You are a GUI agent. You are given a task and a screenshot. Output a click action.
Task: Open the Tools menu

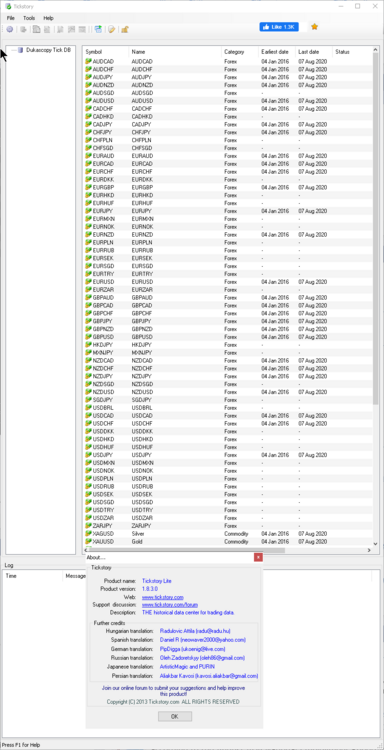click(29, 18)
